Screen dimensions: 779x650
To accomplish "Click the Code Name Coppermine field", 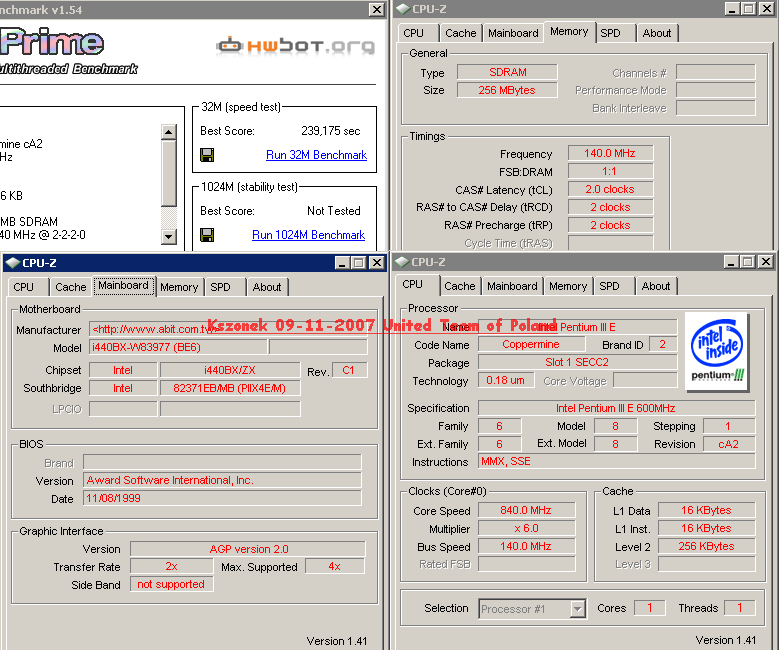I will coord(531,344).
